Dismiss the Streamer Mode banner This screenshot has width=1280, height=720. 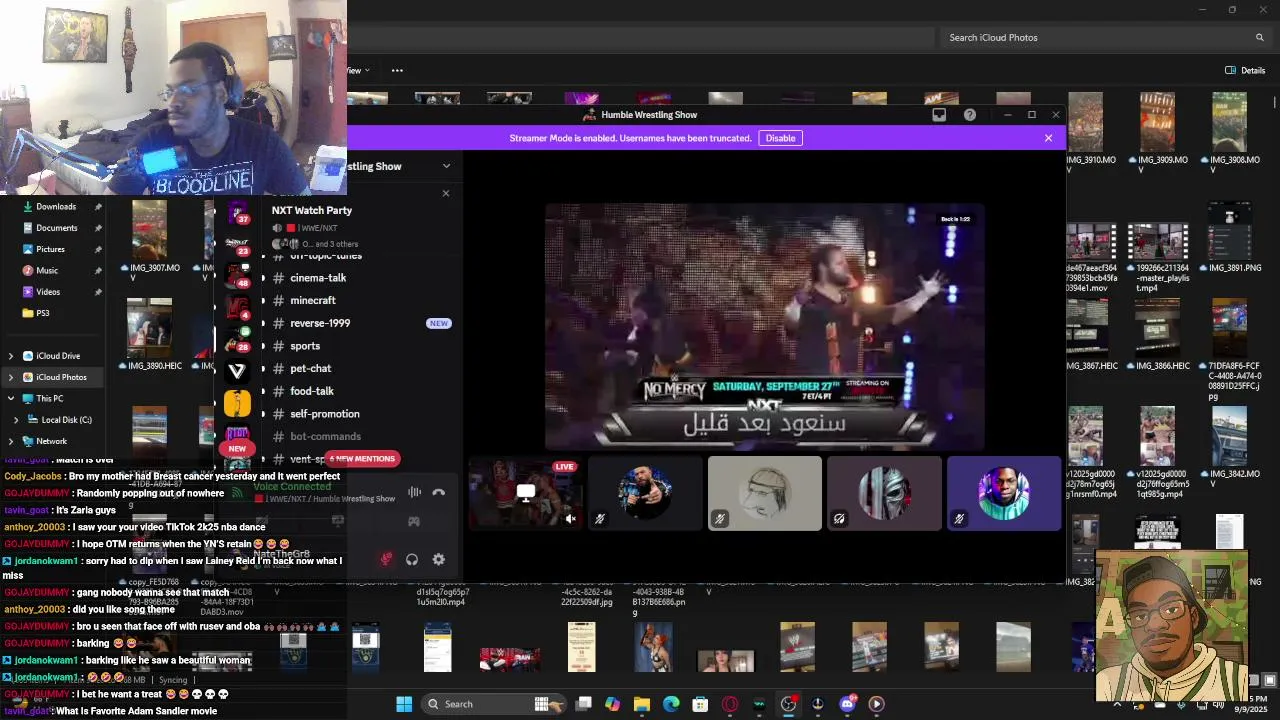[x=1048, y=138]
